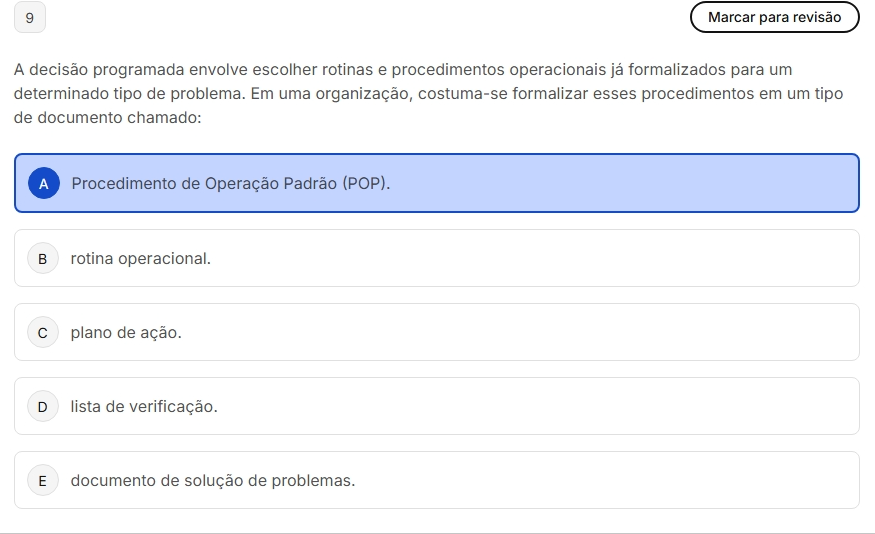Image resolution: width=875 pixels, height=534 pixels.
Task: Select the letter E circle badge
Action: point(42,480)
